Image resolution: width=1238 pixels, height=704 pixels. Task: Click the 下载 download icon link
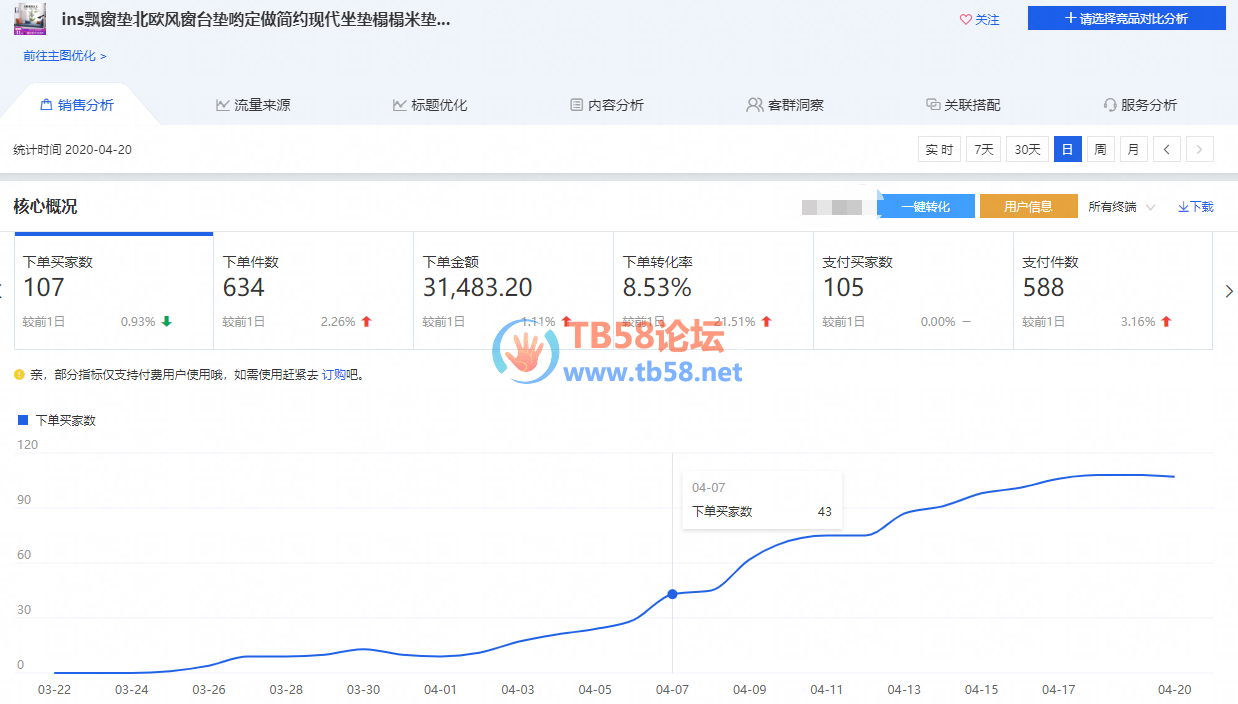pyautogui.click(x=1195, y=207)
